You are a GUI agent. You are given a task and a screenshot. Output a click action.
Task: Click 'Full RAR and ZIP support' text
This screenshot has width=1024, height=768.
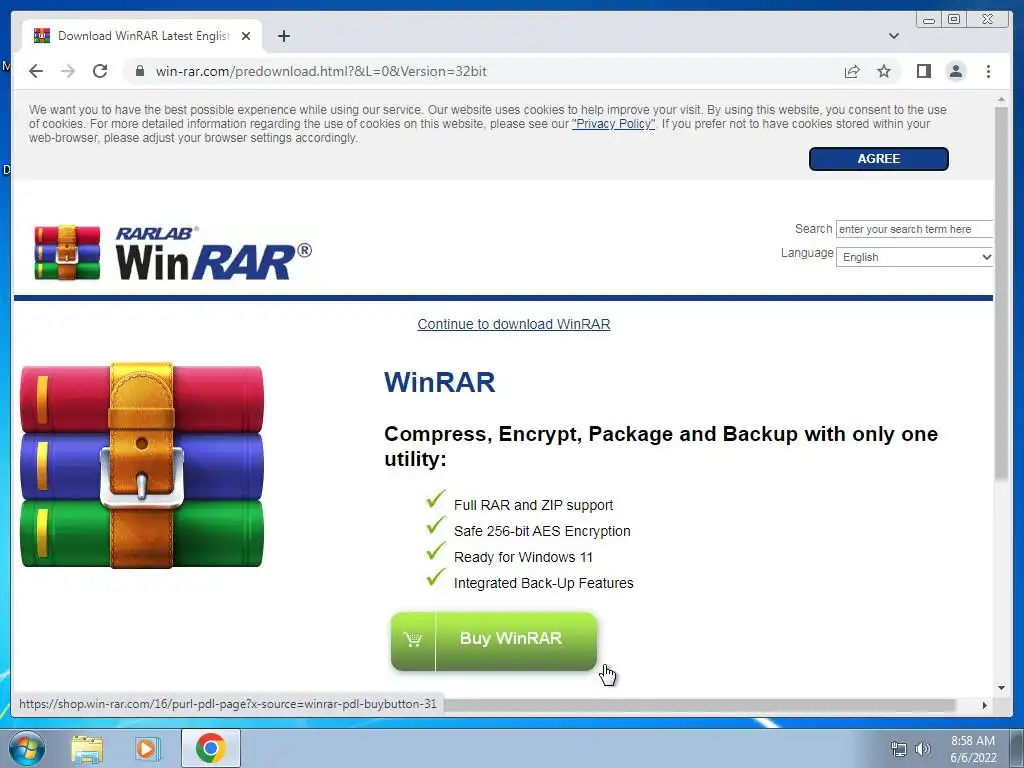click(534, 505)
